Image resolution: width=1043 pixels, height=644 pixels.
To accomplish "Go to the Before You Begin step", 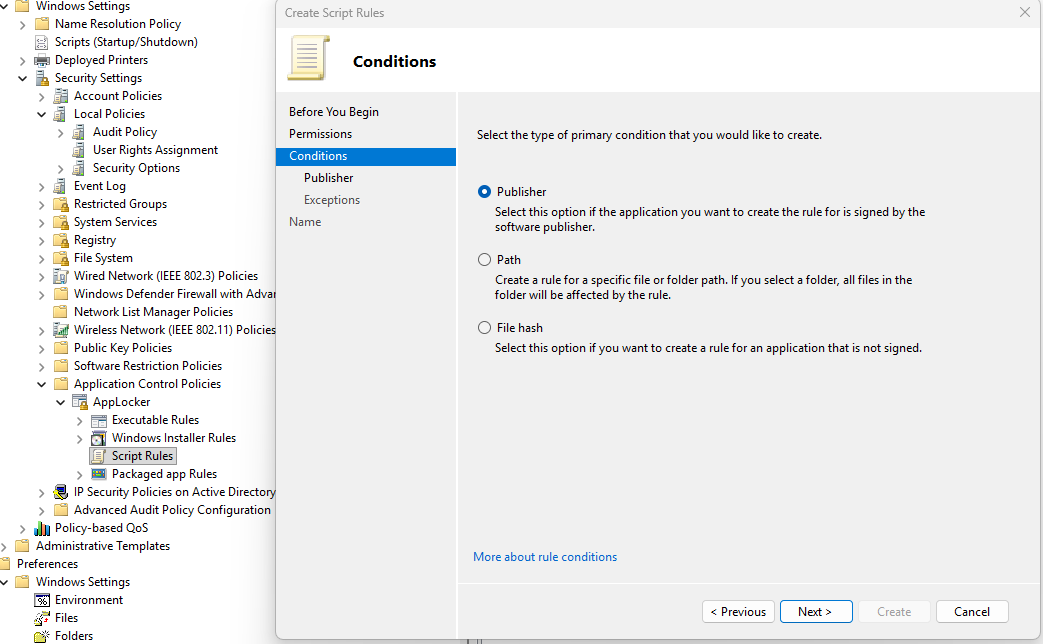I will click(x=334, y=112).
